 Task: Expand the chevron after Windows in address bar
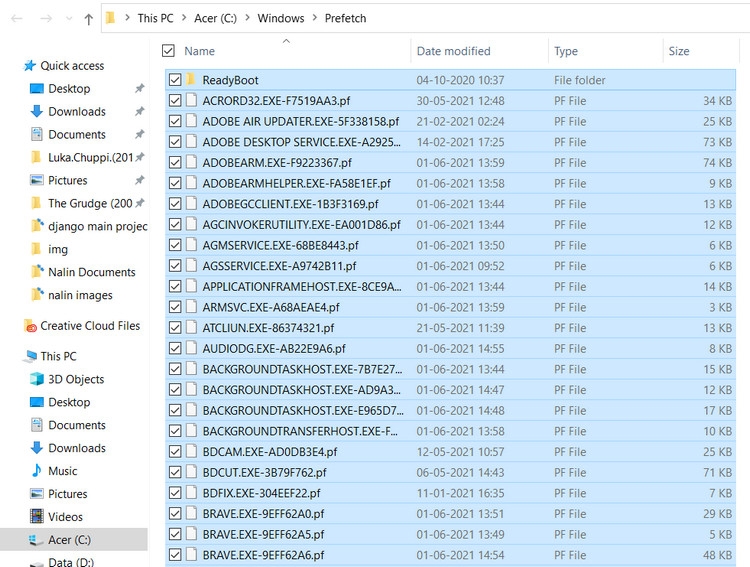click(x=315, y=18)
